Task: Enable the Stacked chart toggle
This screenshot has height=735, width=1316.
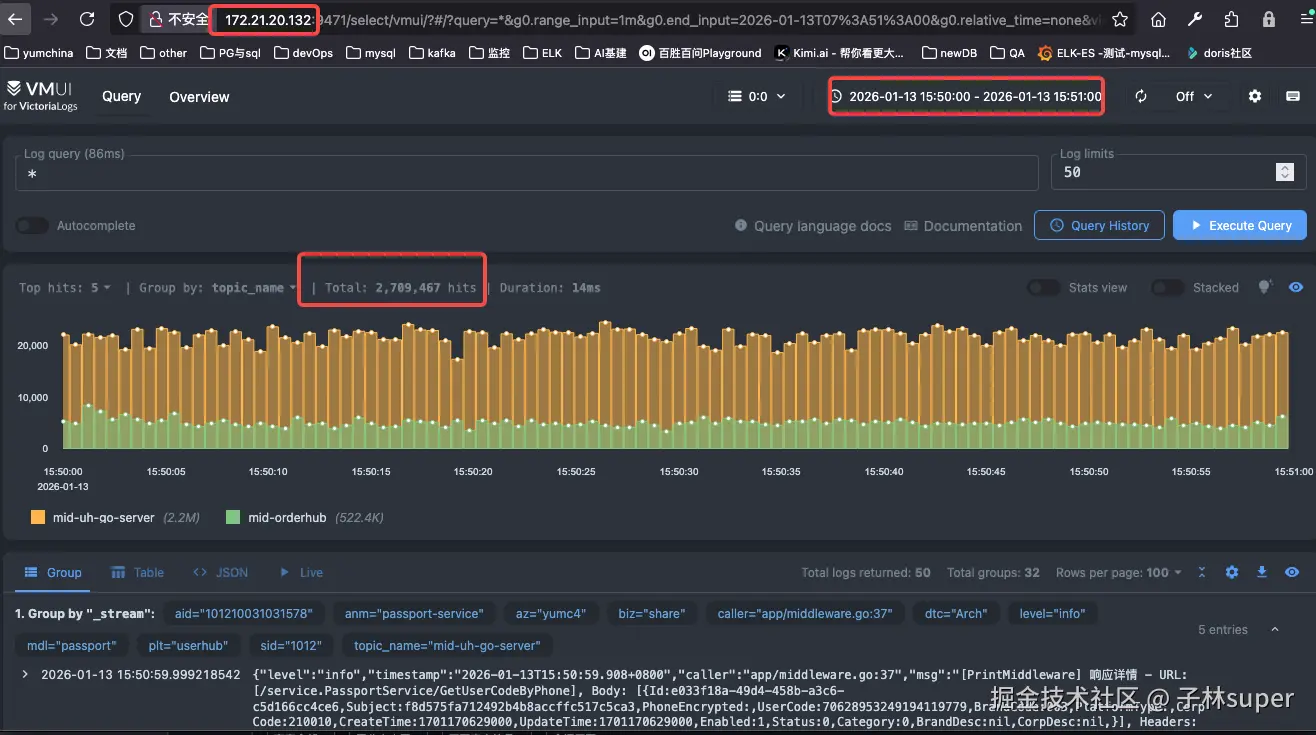Action: pyautogui.click(x=1167, y=288)
